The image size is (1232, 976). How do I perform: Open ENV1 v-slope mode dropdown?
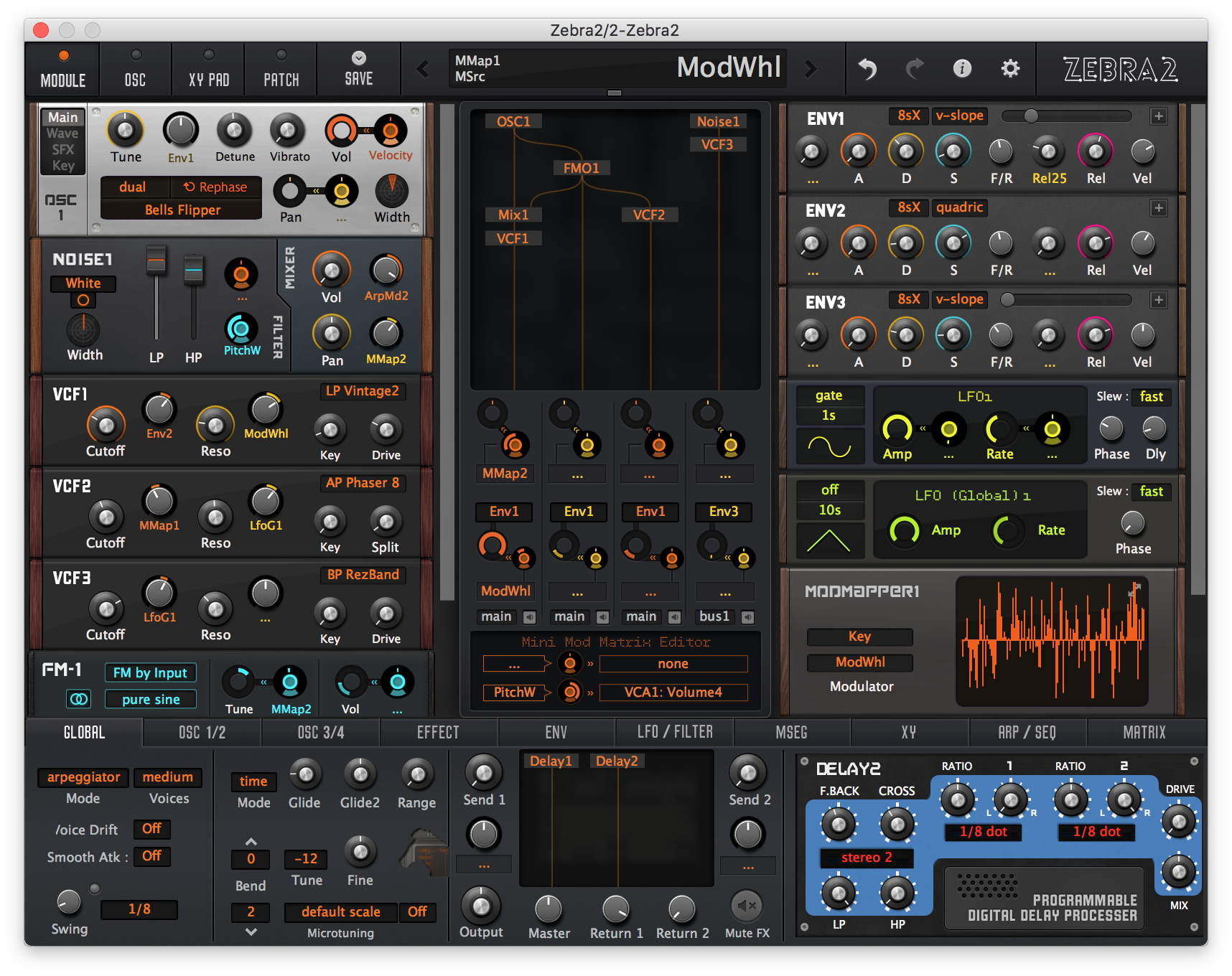960,116
